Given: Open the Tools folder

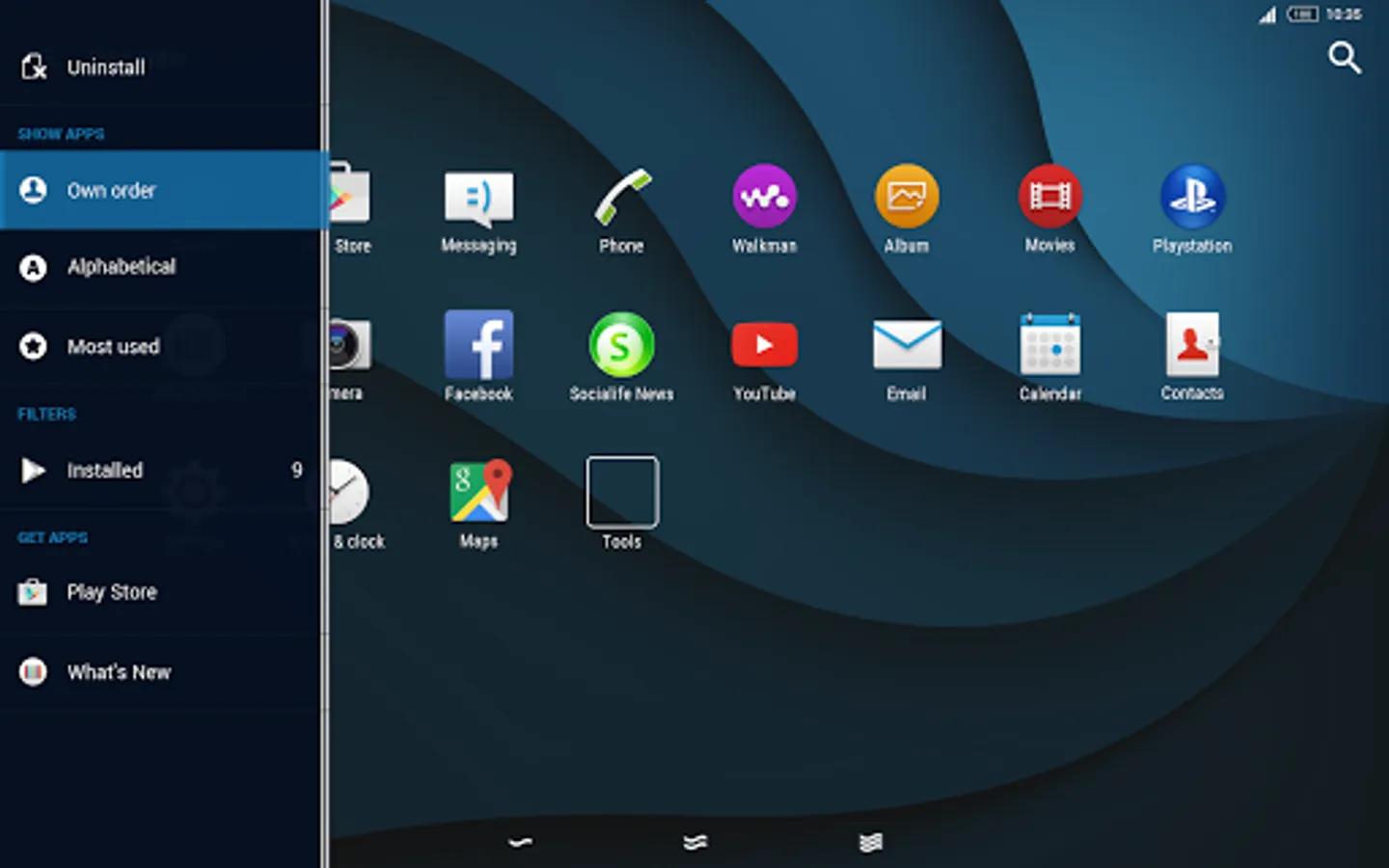Looking at the screenshot, I should 622,503.
